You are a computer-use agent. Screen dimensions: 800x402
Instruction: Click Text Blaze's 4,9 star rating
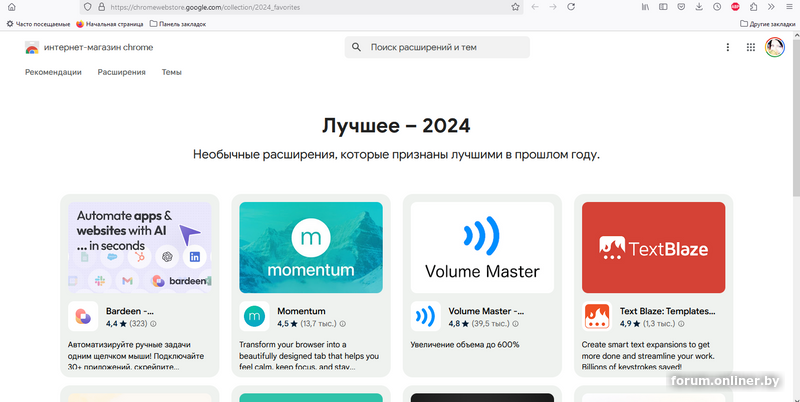[x=630, y=324]
